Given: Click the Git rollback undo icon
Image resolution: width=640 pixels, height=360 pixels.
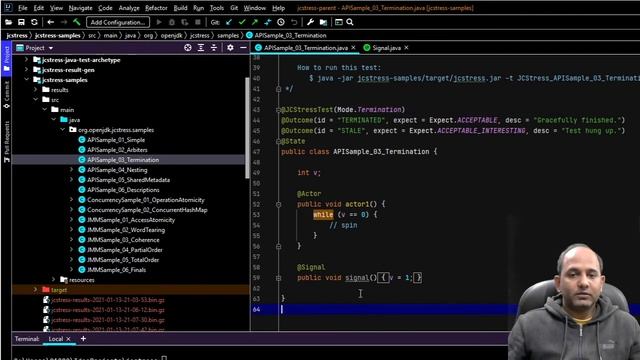Looking at the screenshot, I should [294, 22].
